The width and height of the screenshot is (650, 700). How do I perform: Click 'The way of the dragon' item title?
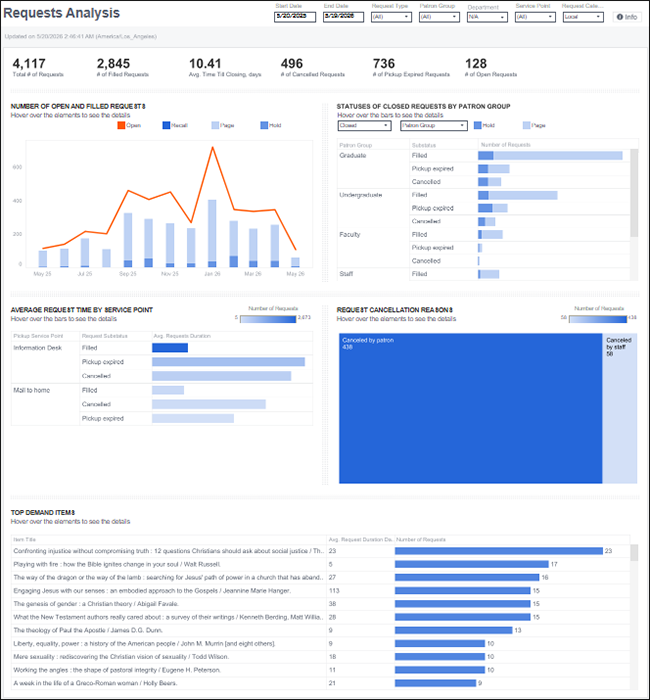coord(168,577)
